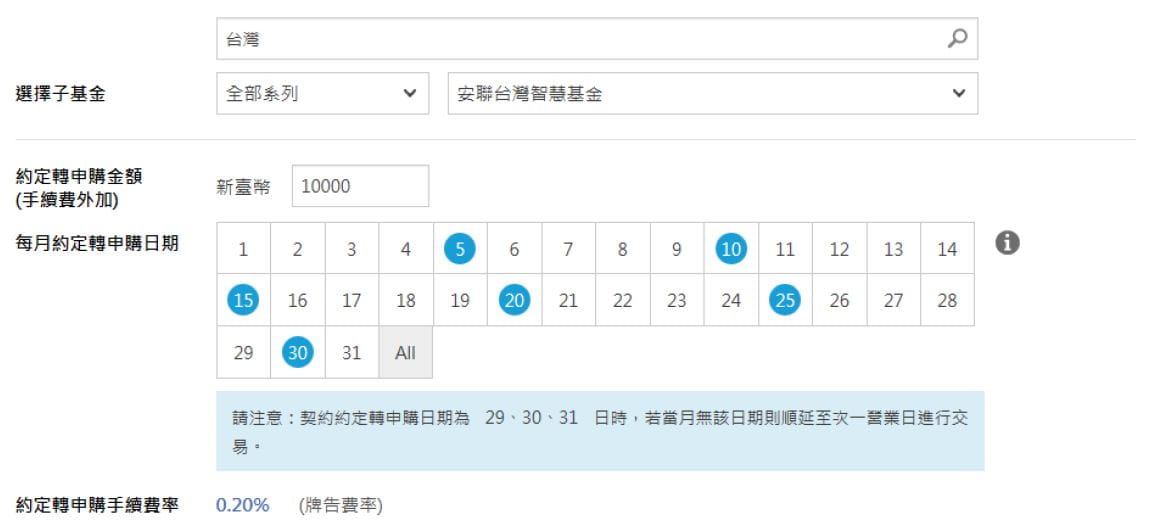Open the 全部系列 series dropdown
This screenshot has width=1158, height=530.
pyautogui.click(x=323, y=93)
